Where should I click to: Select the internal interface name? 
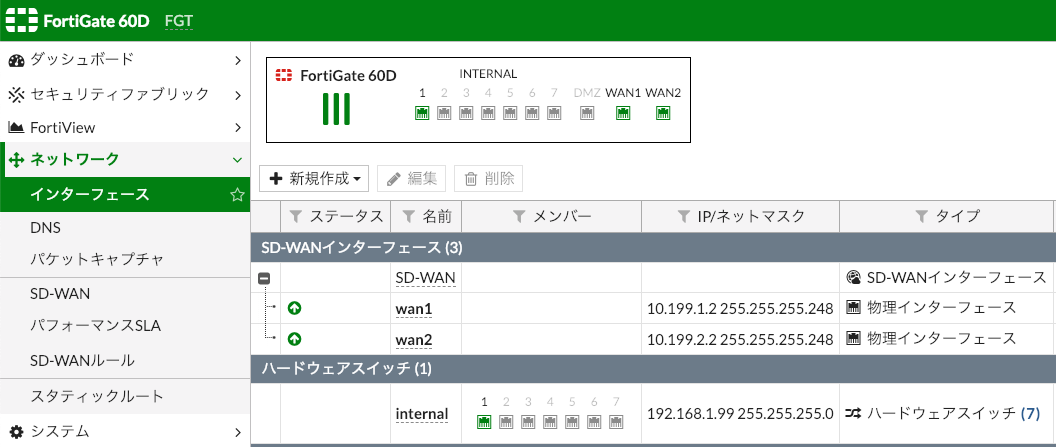click(x=422, y=413)
